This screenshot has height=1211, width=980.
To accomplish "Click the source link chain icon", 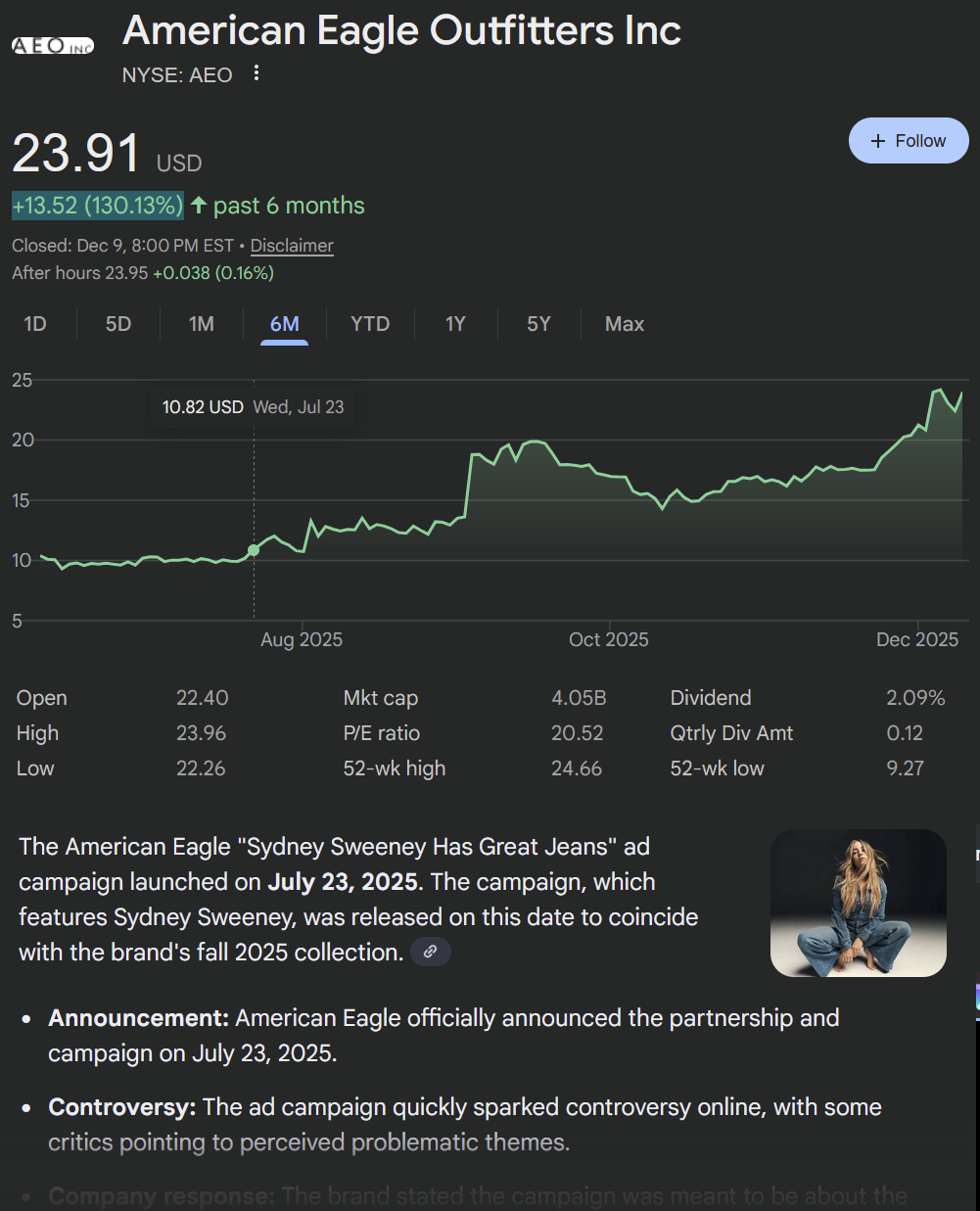I will [x=430, y=952].
